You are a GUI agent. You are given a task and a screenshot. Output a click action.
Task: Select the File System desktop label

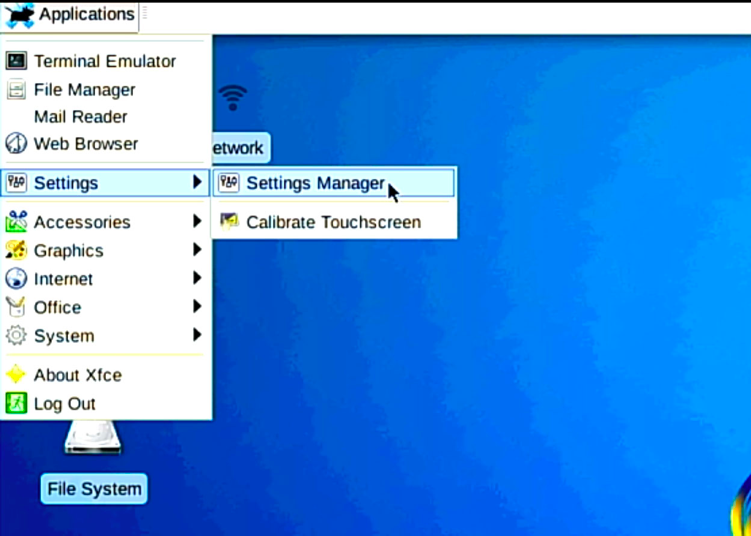94,489
